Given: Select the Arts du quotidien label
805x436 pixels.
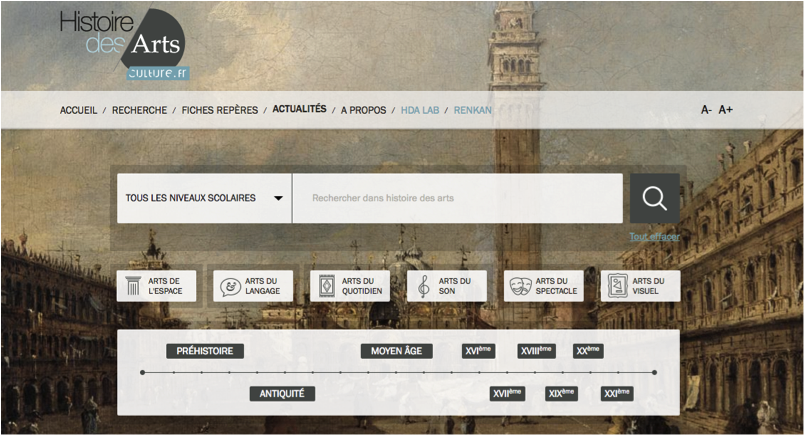Looking at the screenshot, I should 362,286.
